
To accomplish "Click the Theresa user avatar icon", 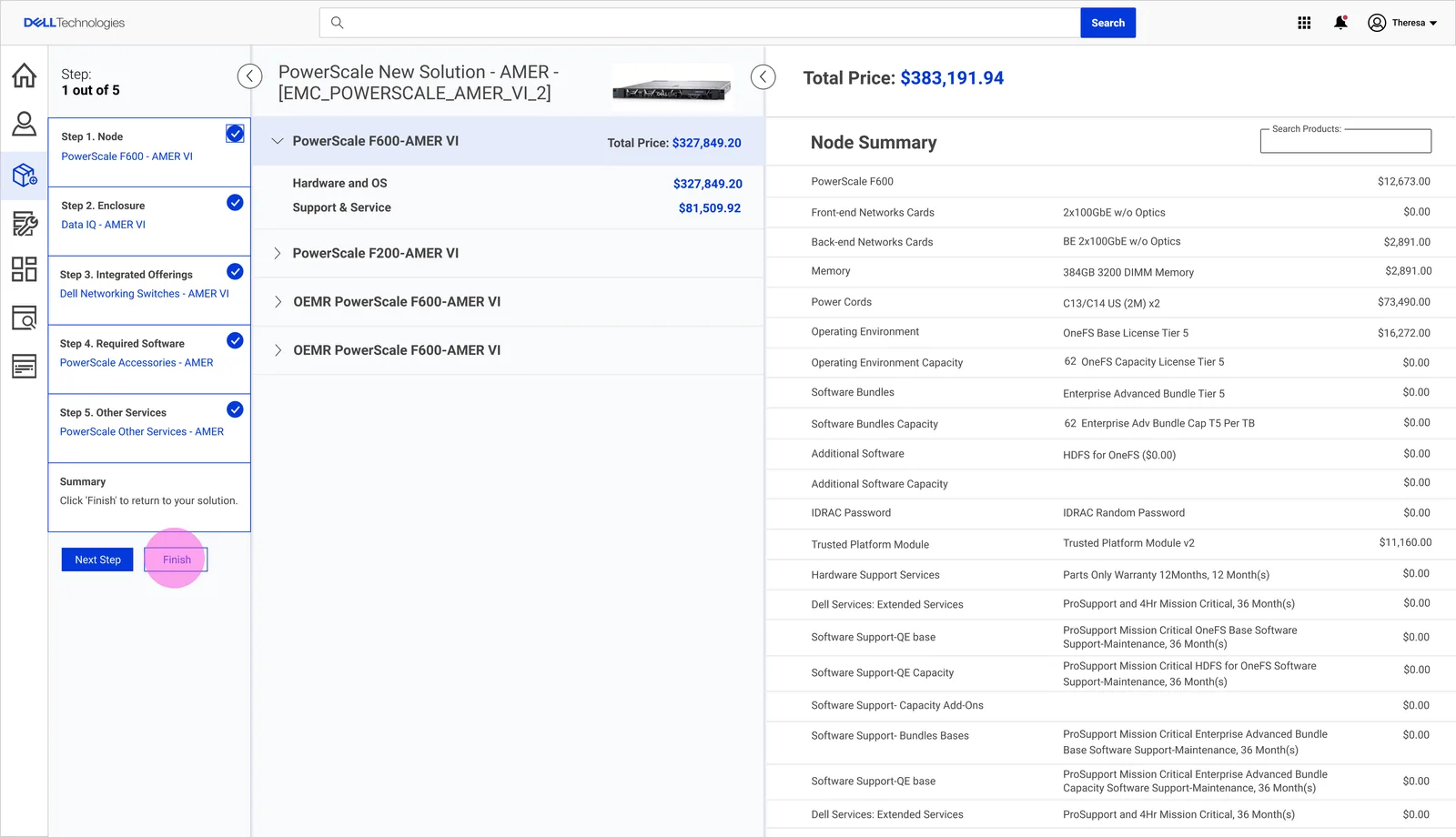I will coord(1377,23).
